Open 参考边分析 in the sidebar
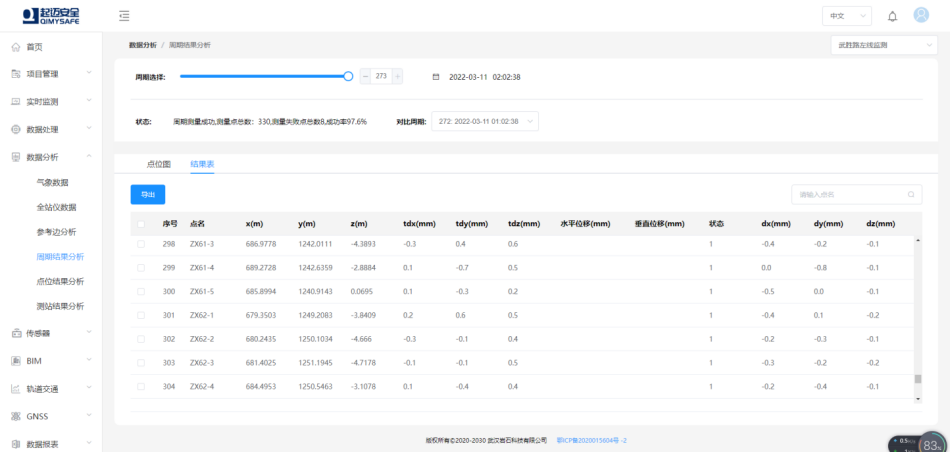This screenshot has height=452, width=950. coord(56,232)
